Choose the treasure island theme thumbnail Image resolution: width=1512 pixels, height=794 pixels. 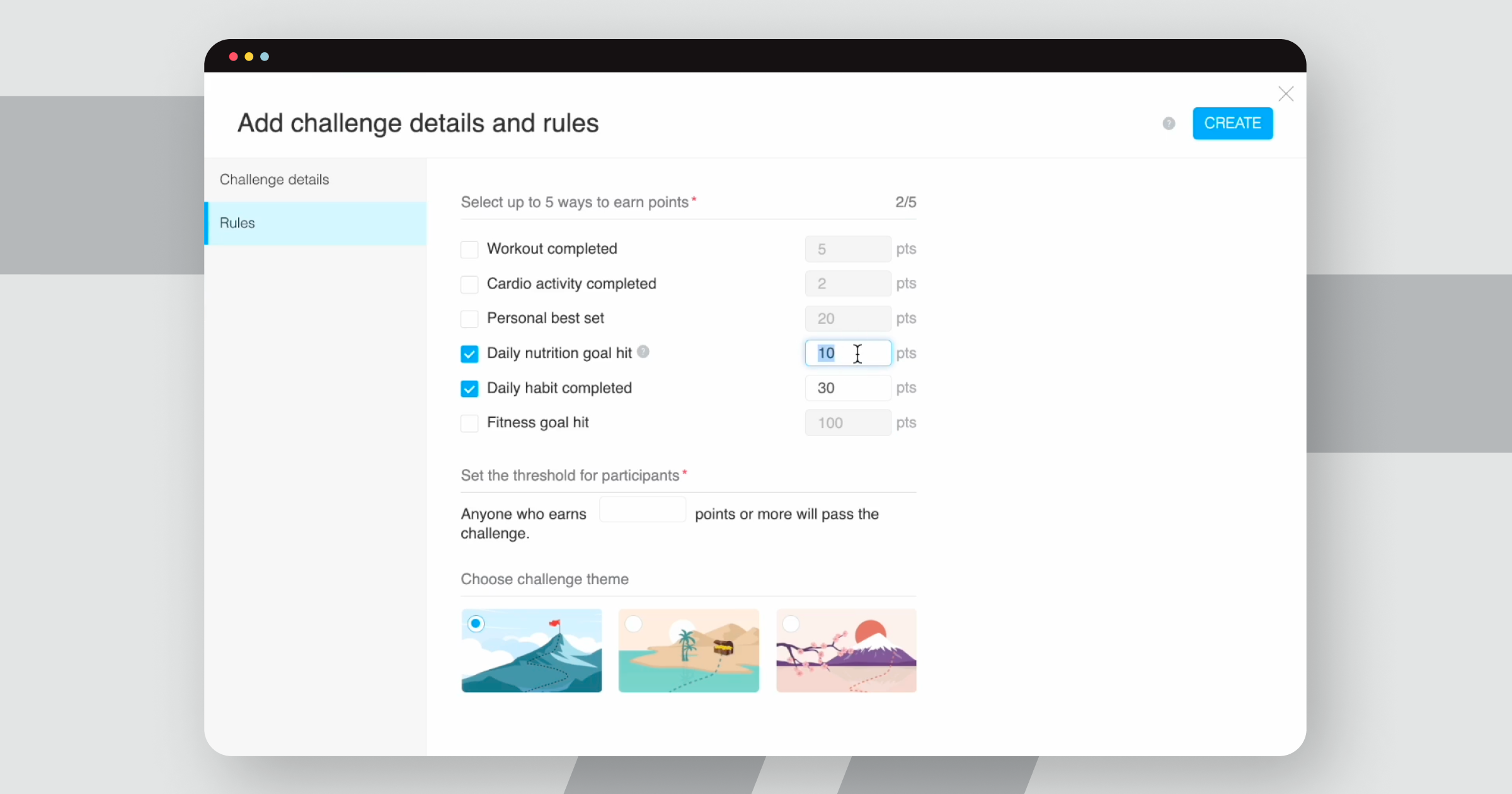[x=689, y=650]
